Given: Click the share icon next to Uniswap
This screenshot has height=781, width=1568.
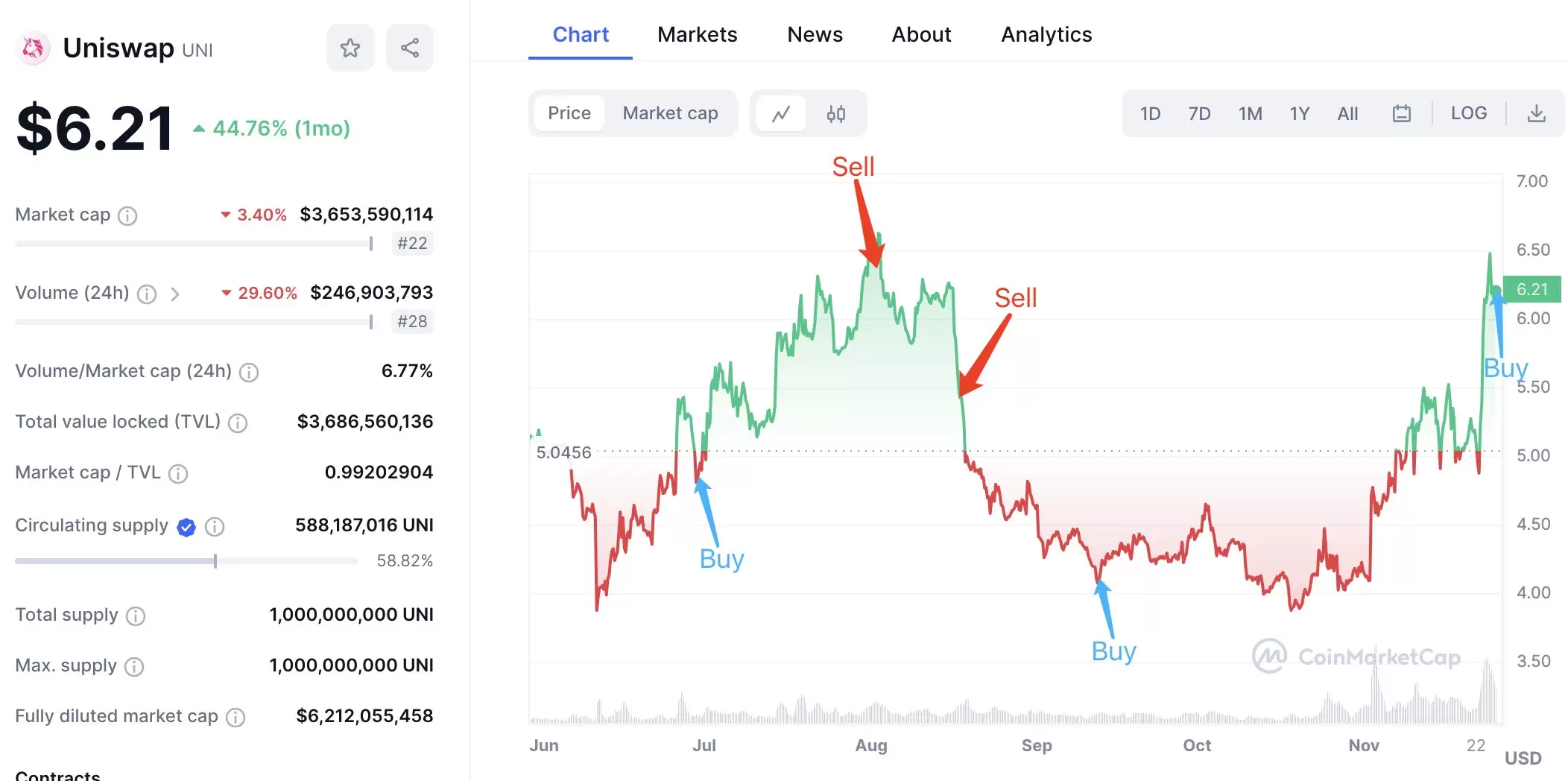Looking at the screenshot, I should 409,48.
